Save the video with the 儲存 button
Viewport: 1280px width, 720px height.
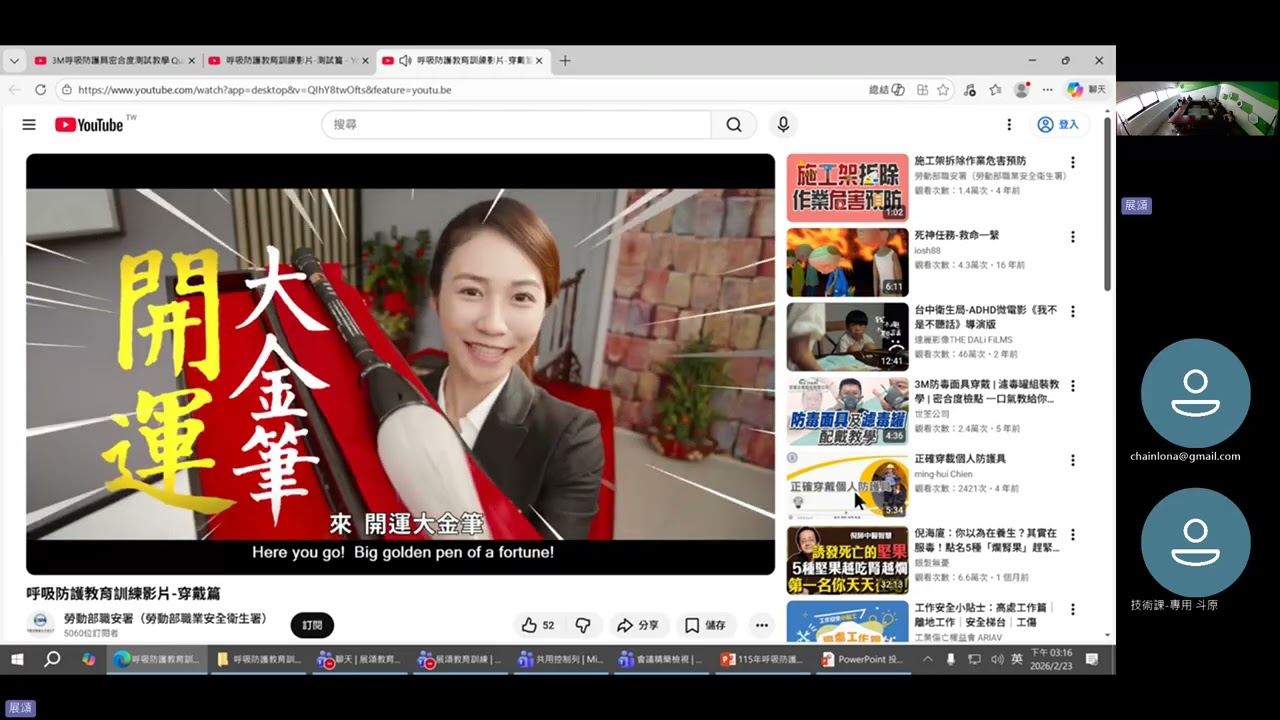pos(705,626)
